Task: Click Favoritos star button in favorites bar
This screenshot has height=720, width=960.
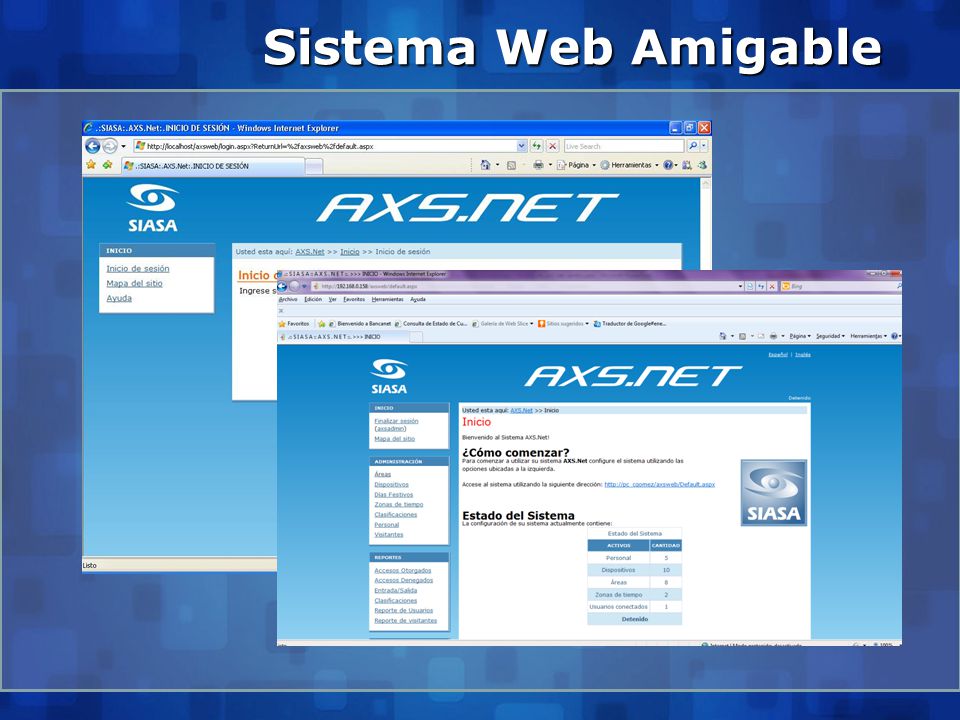Action: click(294, 324)
